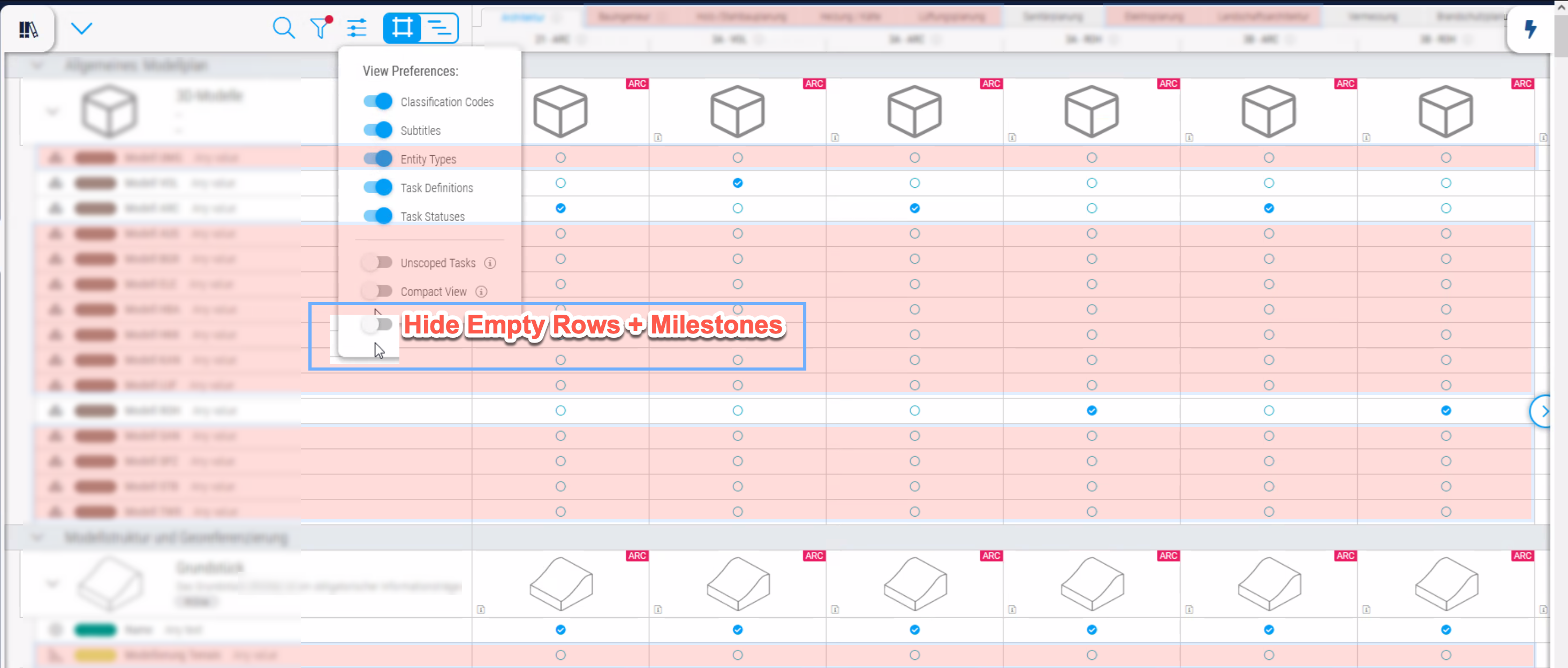Collapse the 3D-Modelle row chevron
1568x668 pixels.
(53, 112)
